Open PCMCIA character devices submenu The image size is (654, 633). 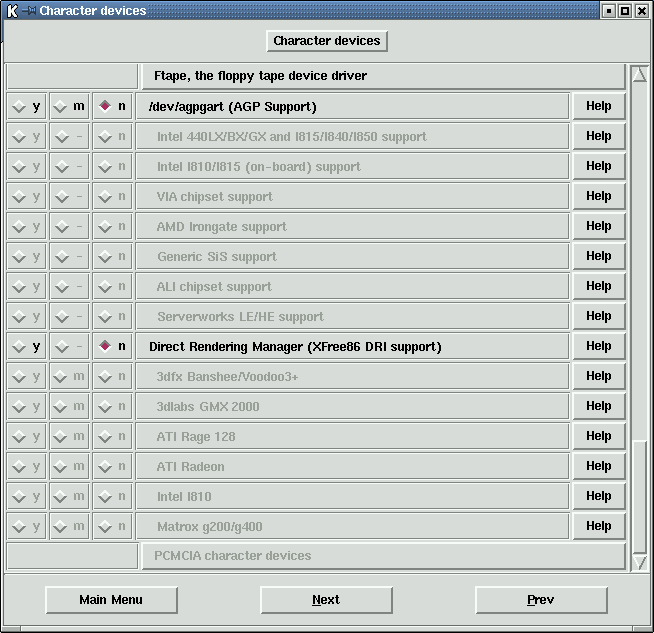(380, 556)
